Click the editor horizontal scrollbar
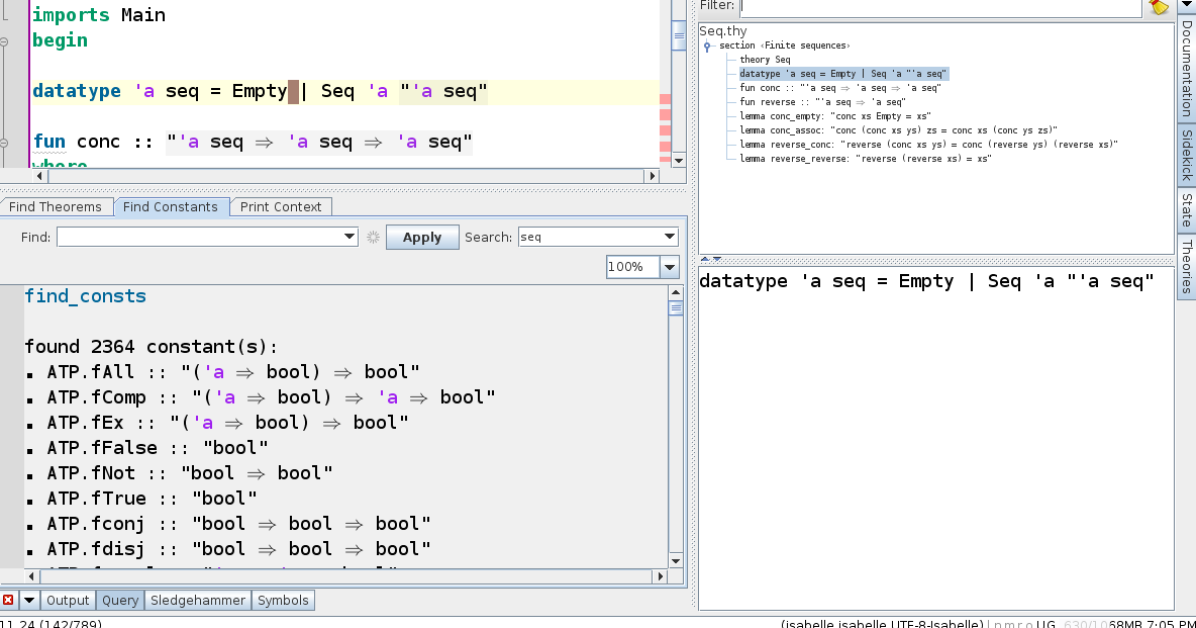 pyautogui.click(x=340, y=176)
